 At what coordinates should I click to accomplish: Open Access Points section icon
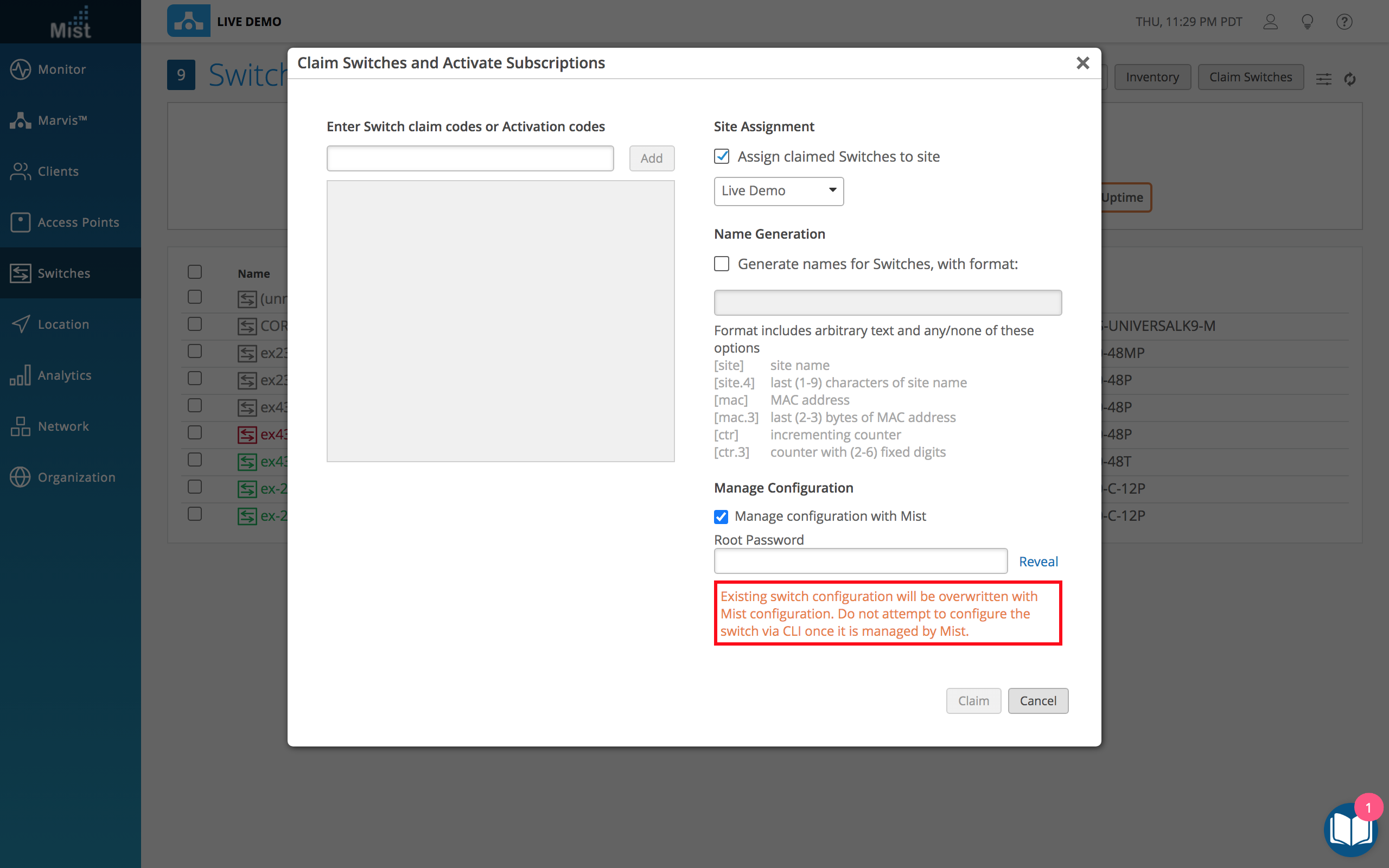coord(21,222)
